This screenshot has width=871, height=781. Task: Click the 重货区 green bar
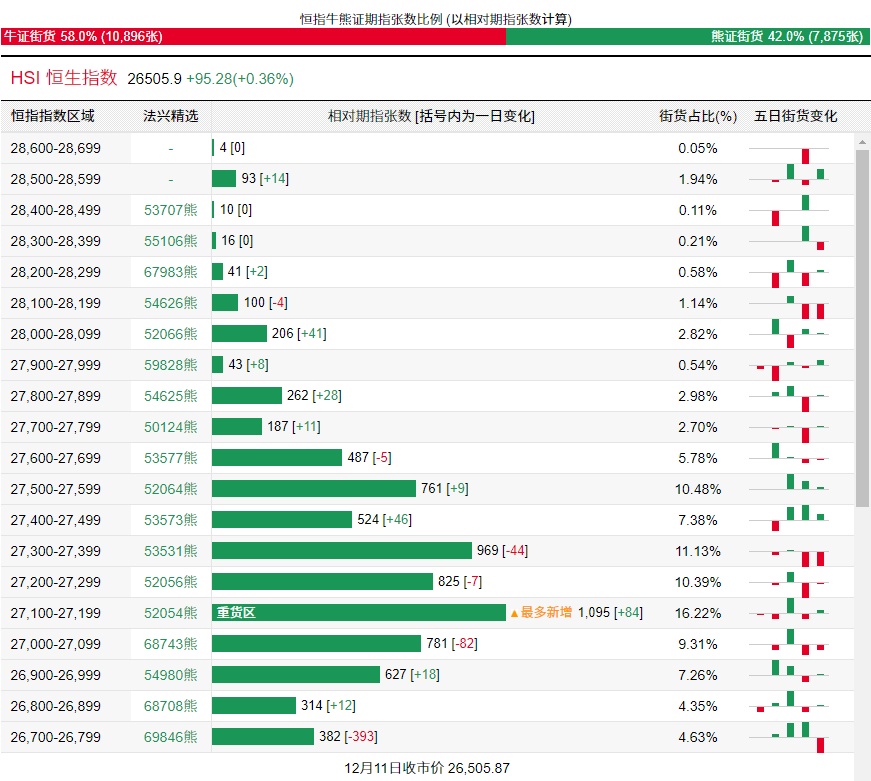point(358,613)
